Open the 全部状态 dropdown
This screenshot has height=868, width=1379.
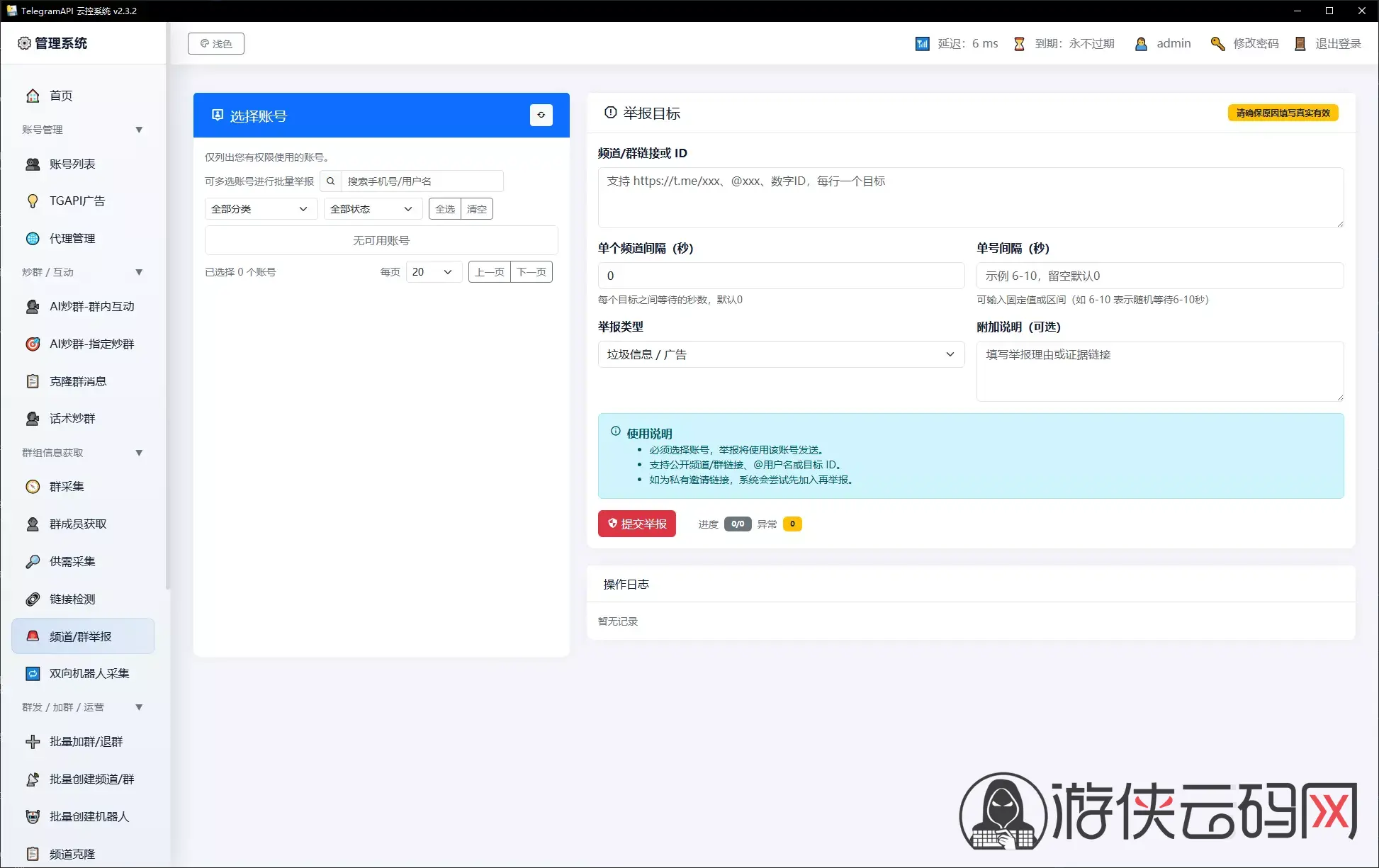(373, 209)
